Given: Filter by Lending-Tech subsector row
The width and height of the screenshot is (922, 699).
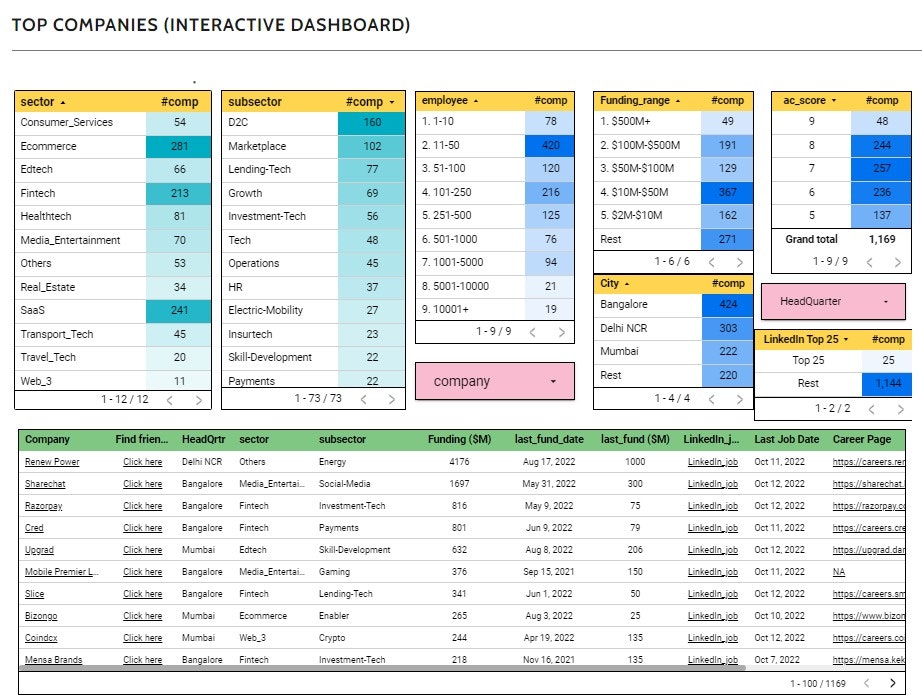Looking at the screenshot, I should 313,169.
